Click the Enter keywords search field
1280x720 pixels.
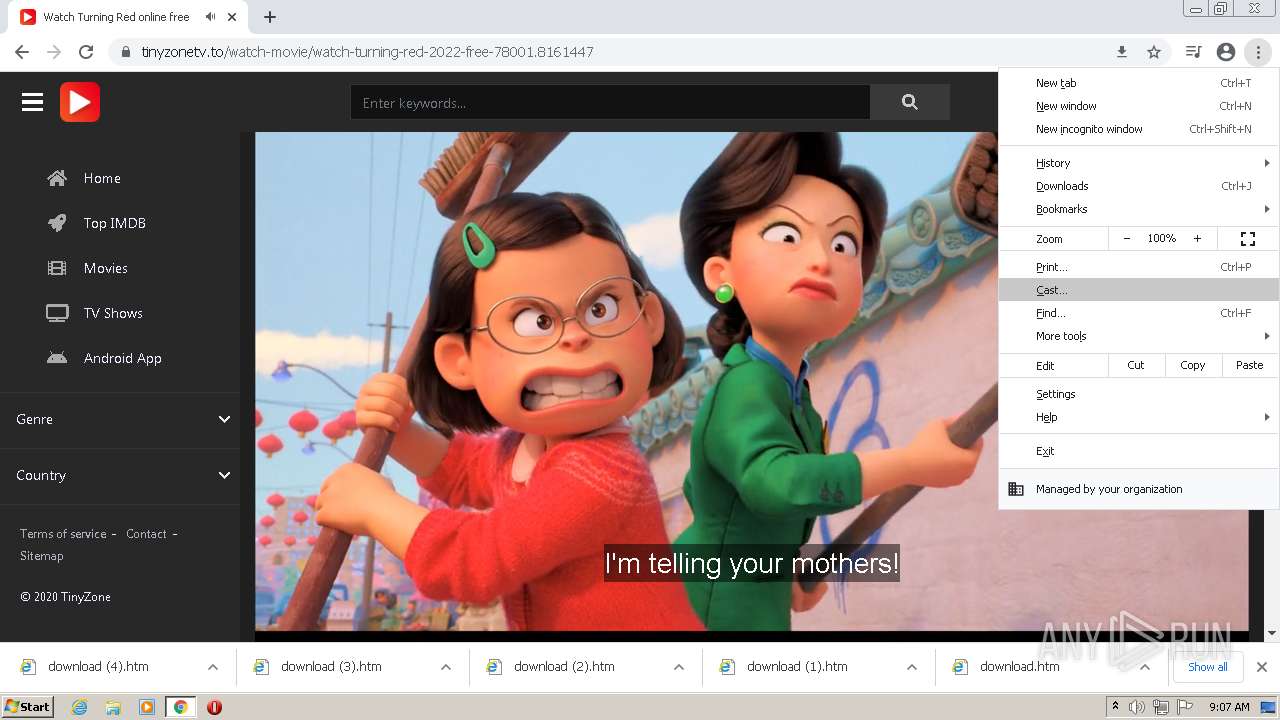click(610, 102)
